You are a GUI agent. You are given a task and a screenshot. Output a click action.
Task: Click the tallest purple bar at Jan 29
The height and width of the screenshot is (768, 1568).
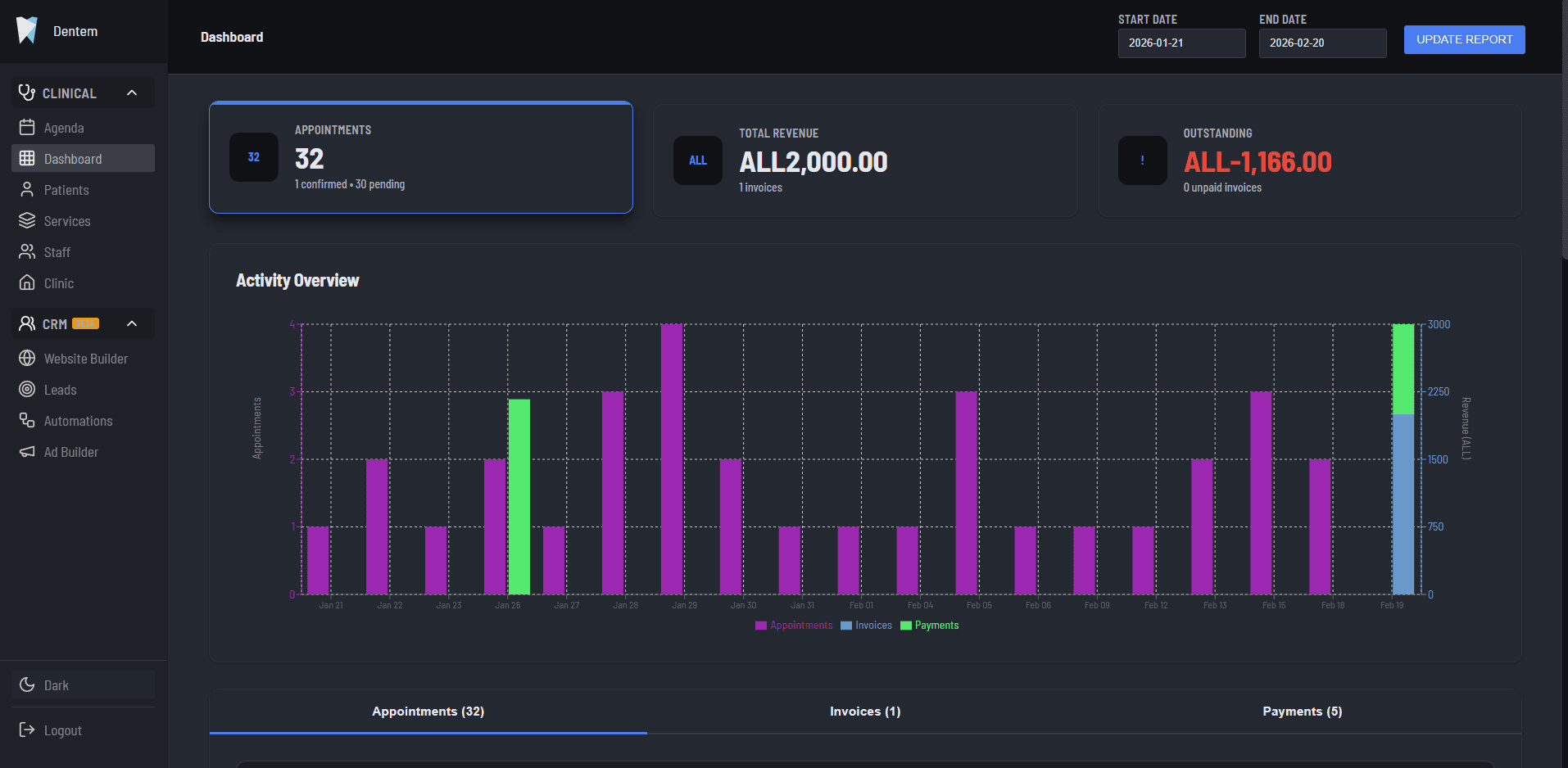(x=672, y=459)
